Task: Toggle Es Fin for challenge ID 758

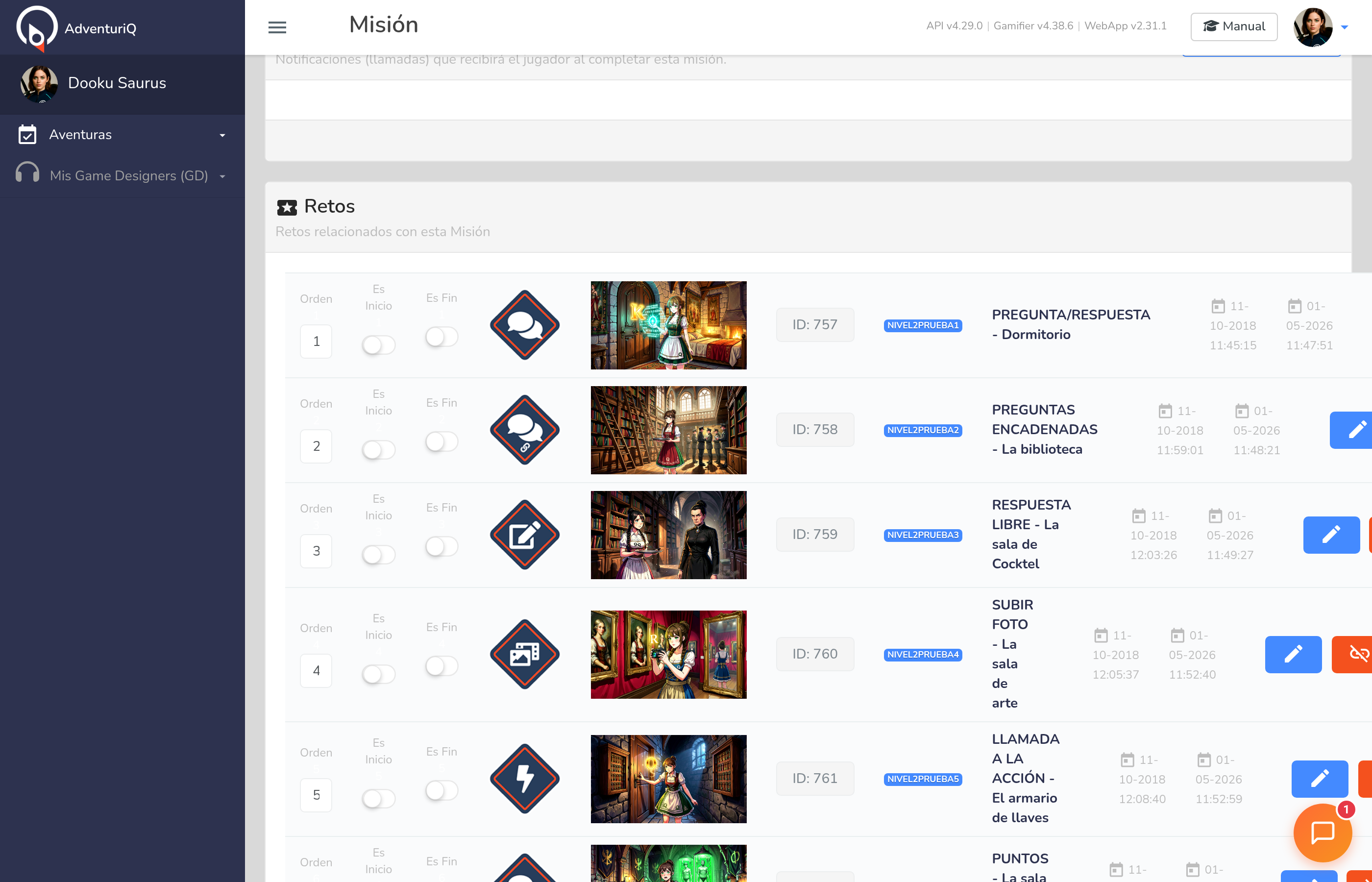Action: click(441, 441)
